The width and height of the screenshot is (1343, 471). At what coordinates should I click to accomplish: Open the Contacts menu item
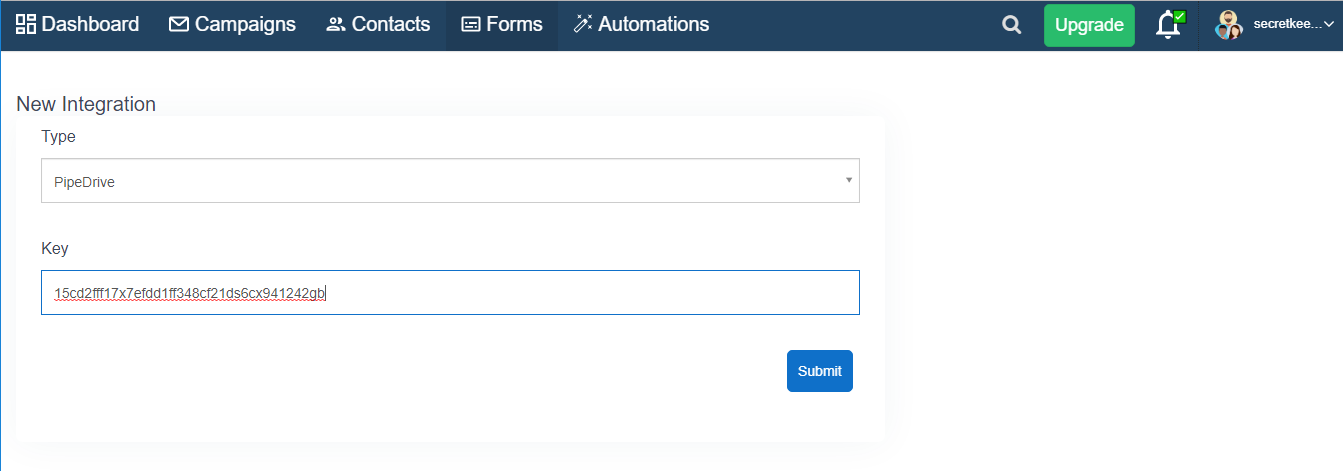coord(378,24)
